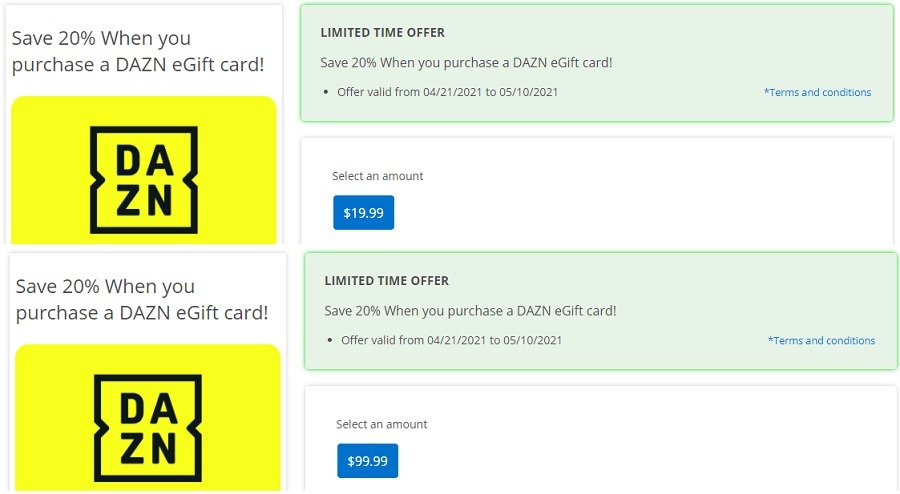Click the bullet point before lower offer dates
This screenshot has width=900, height=494.
pyautogui.click(x=330, y=340)
